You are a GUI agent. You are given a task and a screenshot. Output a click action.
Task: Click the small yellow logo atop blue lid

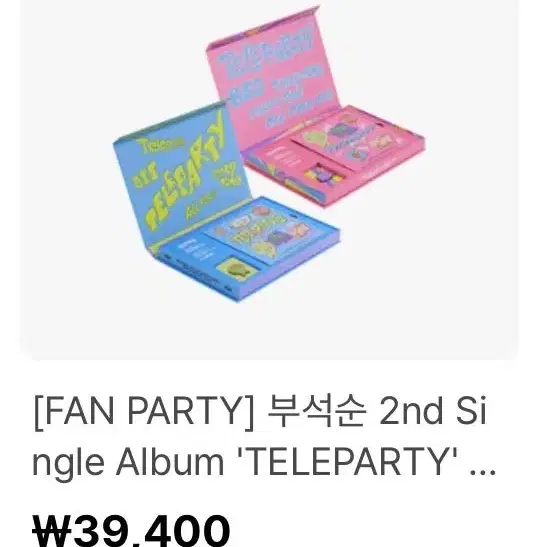160,144
